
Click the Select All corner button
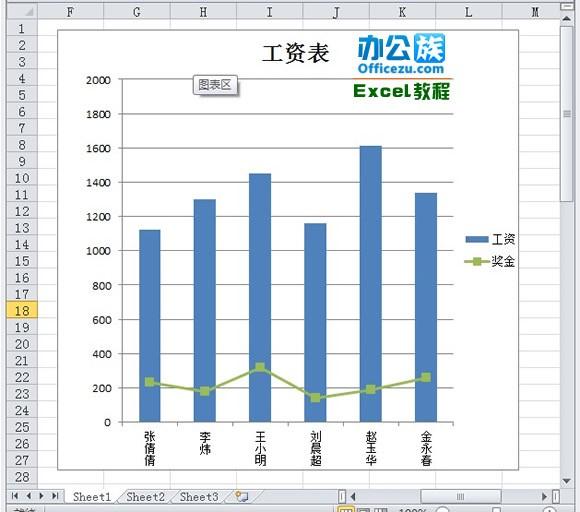(x=22, y=12)
